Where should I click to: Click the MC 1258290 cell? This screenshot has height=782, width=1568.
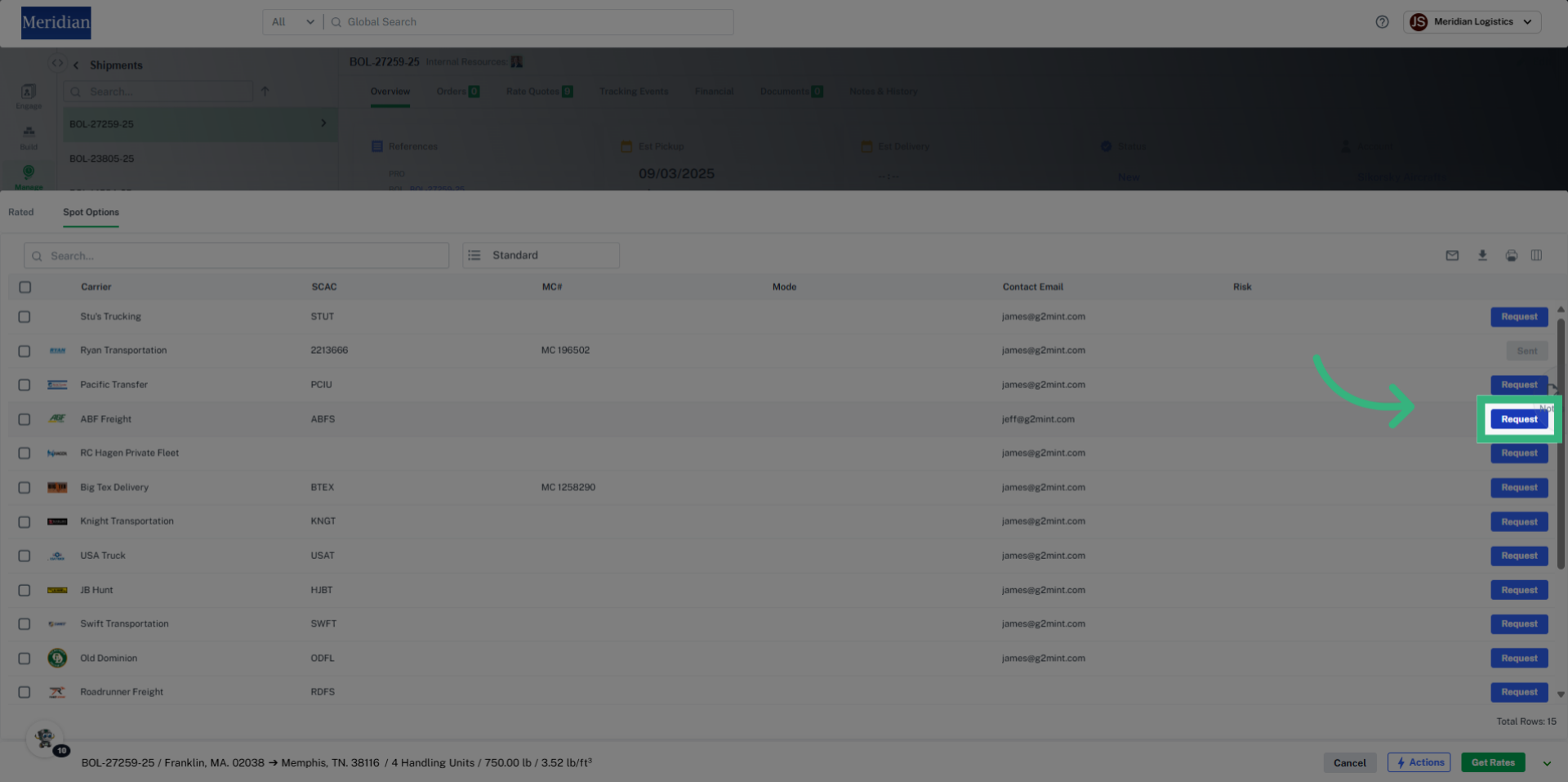click(568, 488)
